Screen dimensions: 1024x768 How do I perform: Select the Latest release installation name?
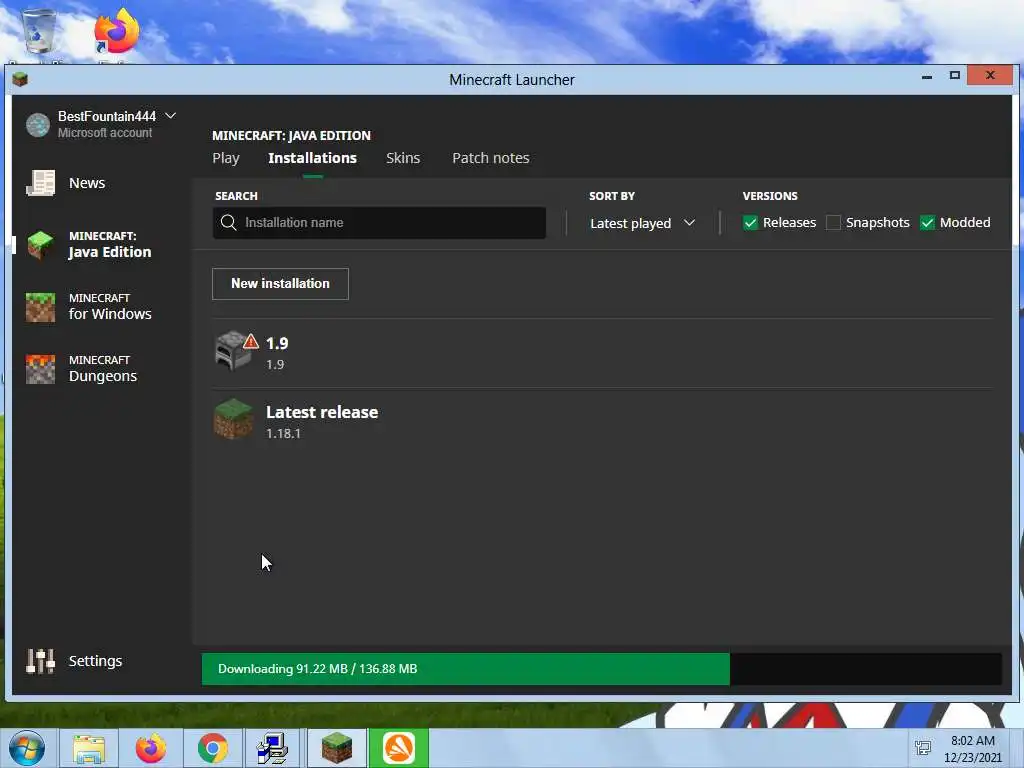pyautogui.click(x=322, y=412)
